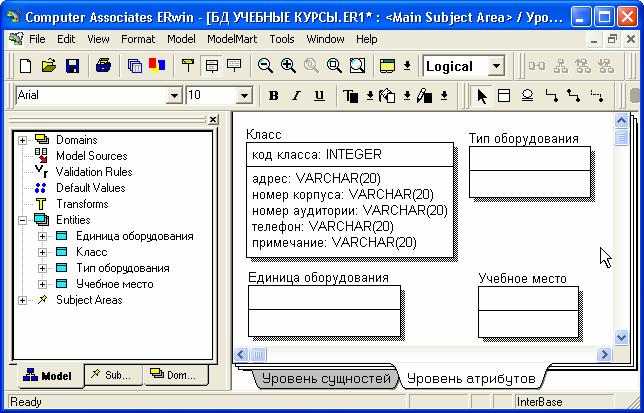The width and height of the screenshot is (644, 413).
Task: Select Model Sources in the tree
Action: click(x=92, y=156)
